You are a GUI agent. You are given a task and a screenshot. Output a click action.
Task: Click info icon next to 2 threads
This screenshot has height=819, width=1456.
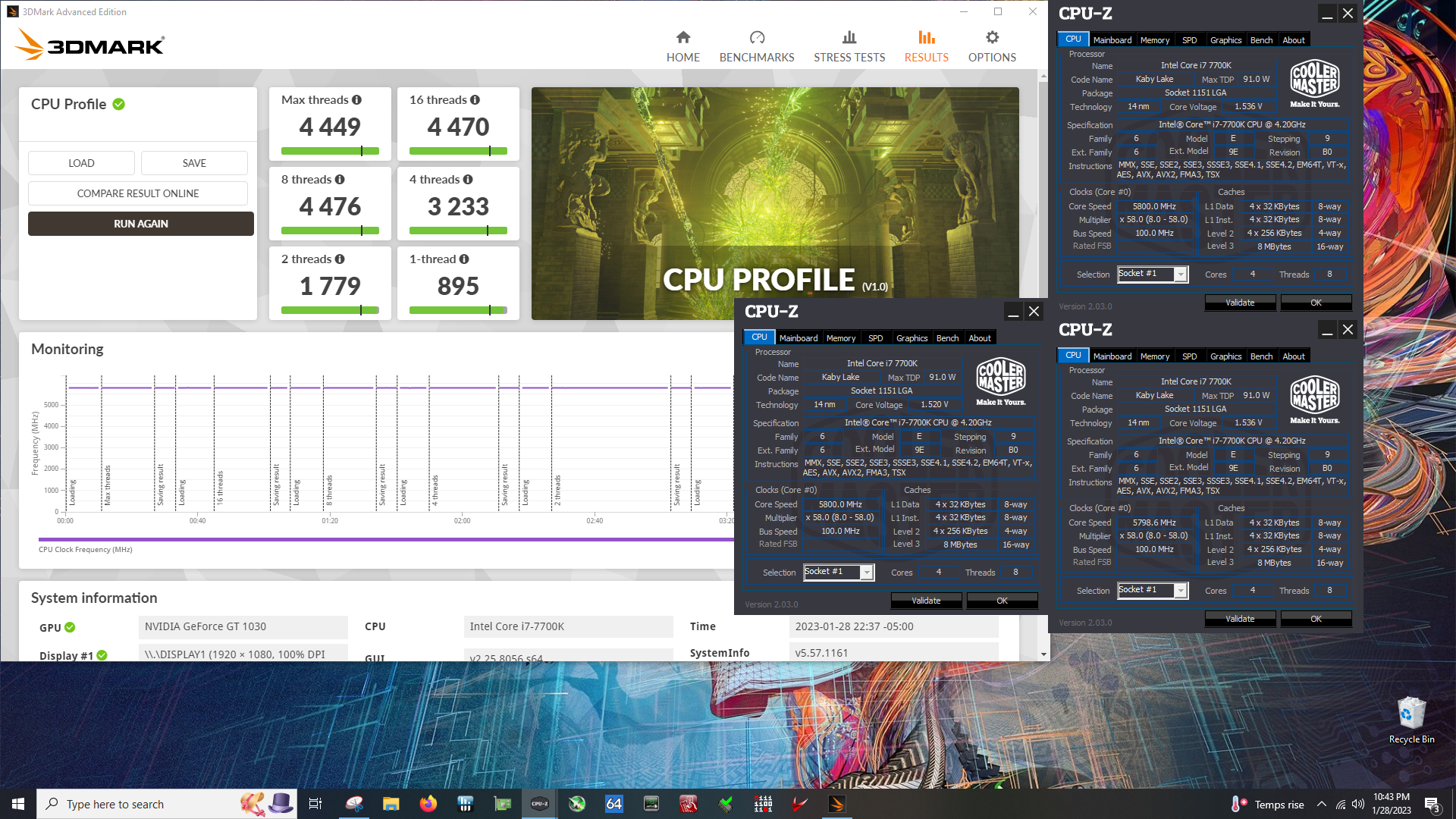coord(340,259)
